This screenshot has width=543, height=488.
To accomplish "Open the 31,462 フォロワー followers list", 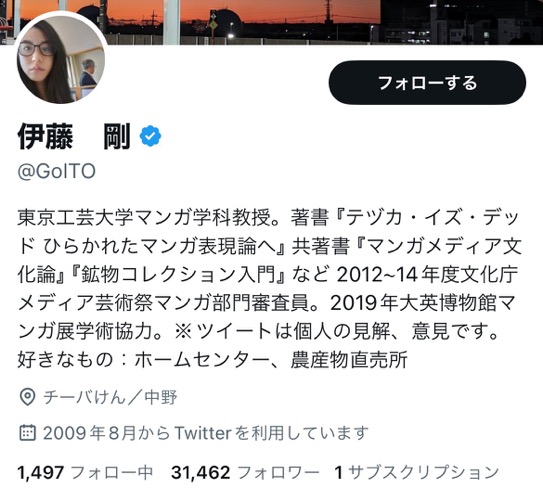I will pos(245,472).
